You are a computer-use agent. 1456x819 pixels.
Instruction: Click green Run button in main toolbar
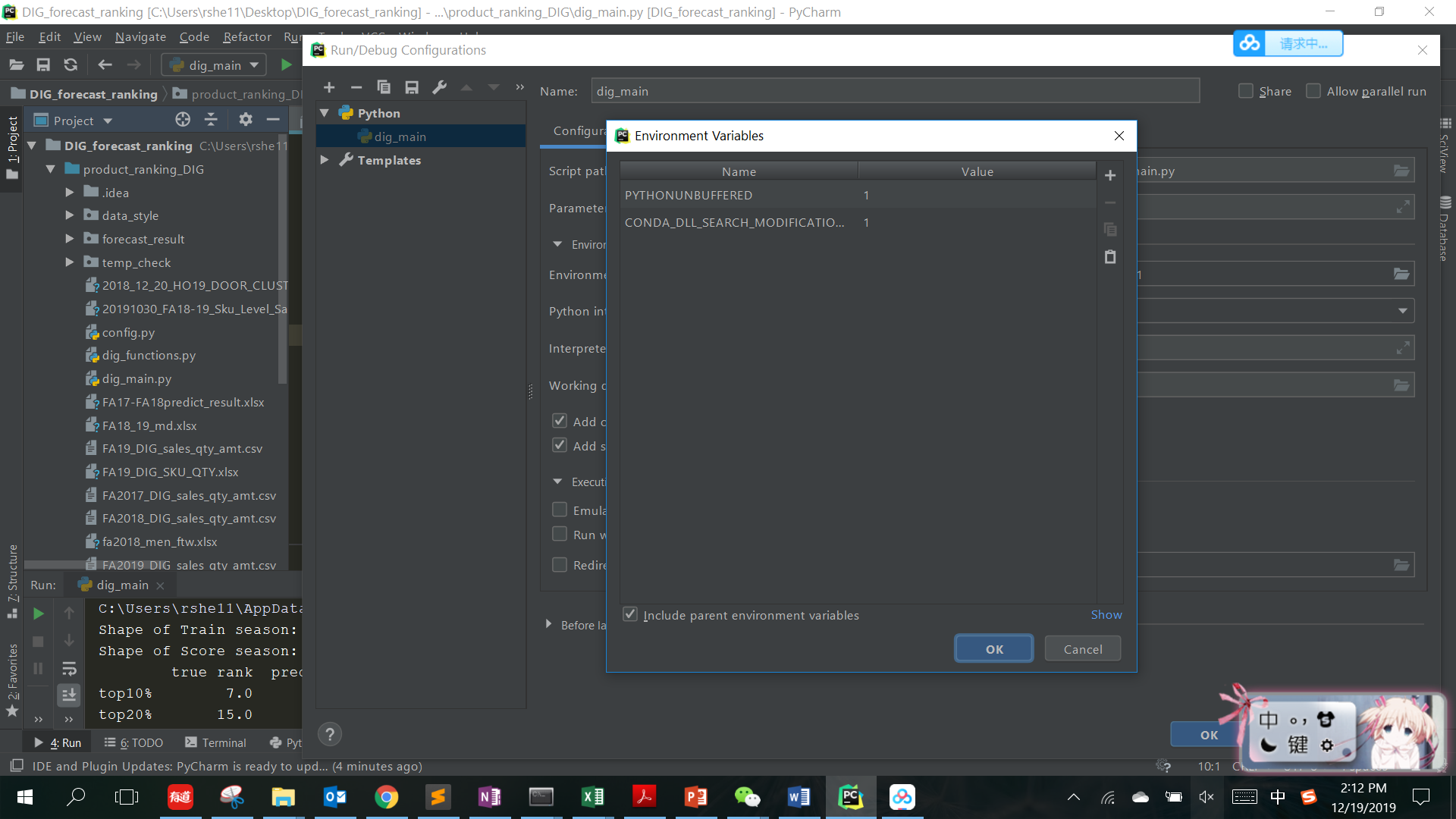[x=286, y=65]
